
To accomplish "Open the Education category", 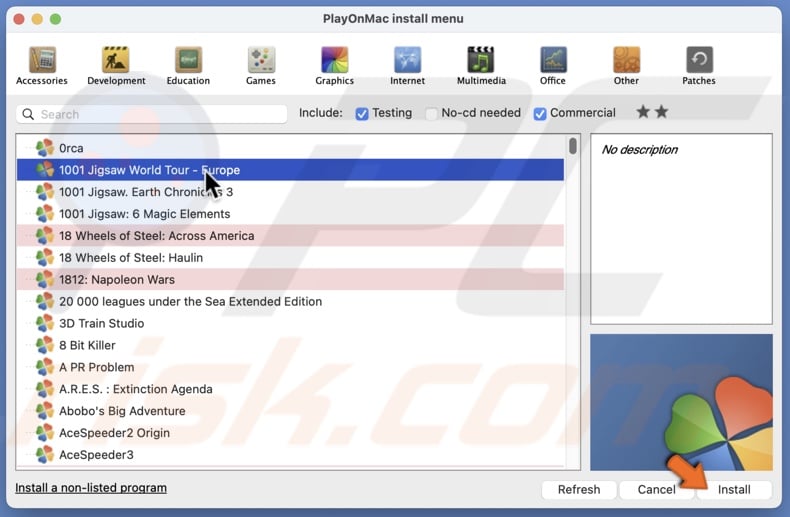I will (x=188, y=66).
